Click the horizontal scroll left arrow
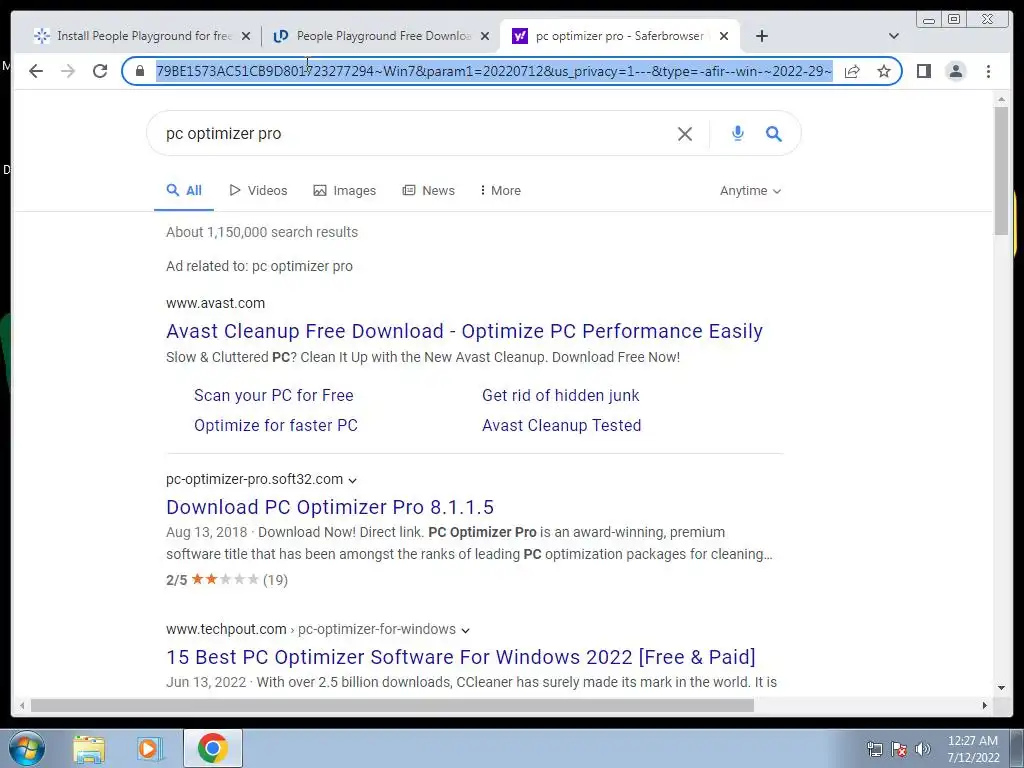The height and width of the screenshot is (768, 1024). [x=22, y=705]
